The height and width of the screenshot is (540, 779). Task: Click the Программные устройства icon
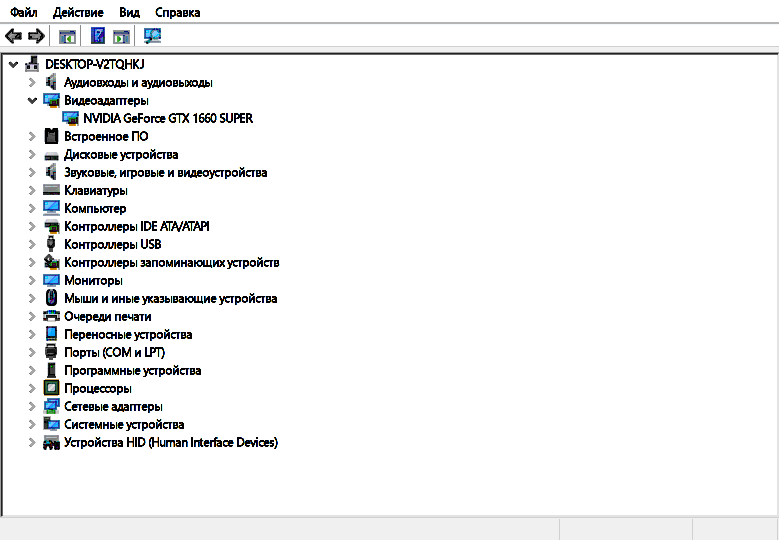click(x=51, y=370)
